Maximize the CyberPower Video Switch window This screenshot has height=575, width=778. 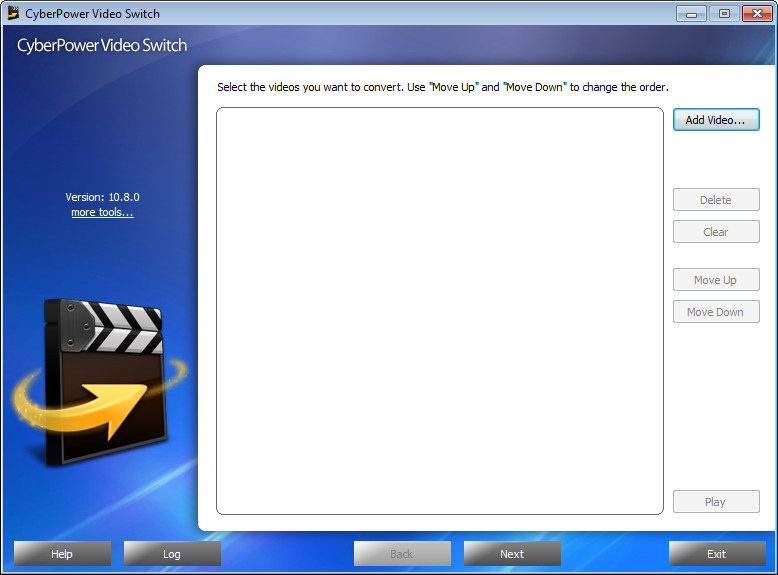coord(724,13)
